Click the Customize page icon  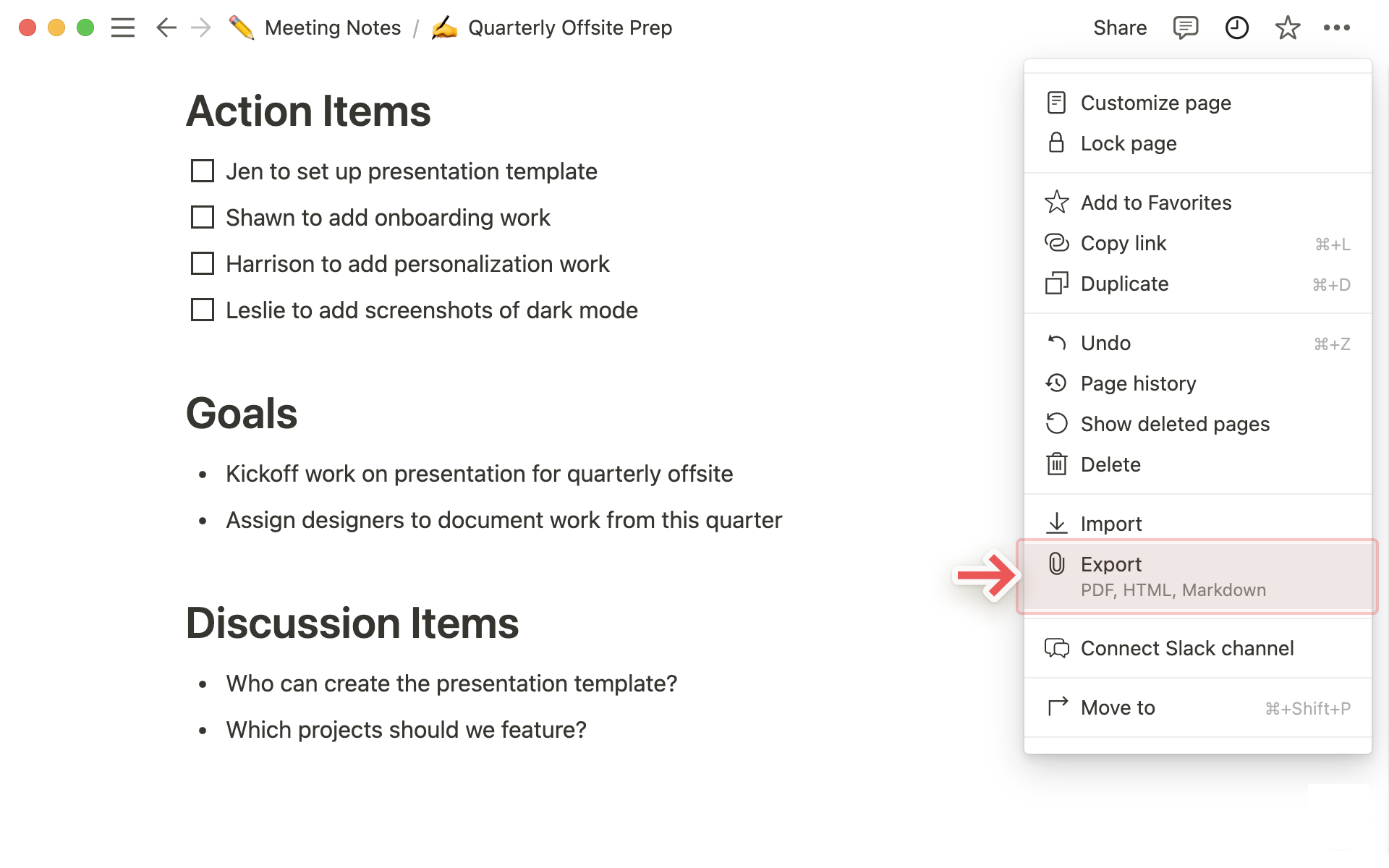point(1056,101)
